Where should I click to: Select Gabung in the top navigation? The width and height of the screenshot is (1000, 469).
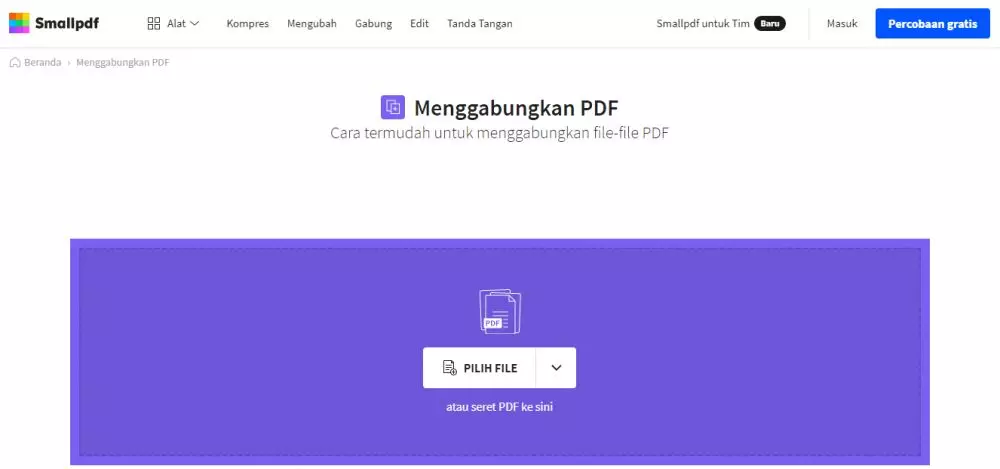tap(373, 24)
